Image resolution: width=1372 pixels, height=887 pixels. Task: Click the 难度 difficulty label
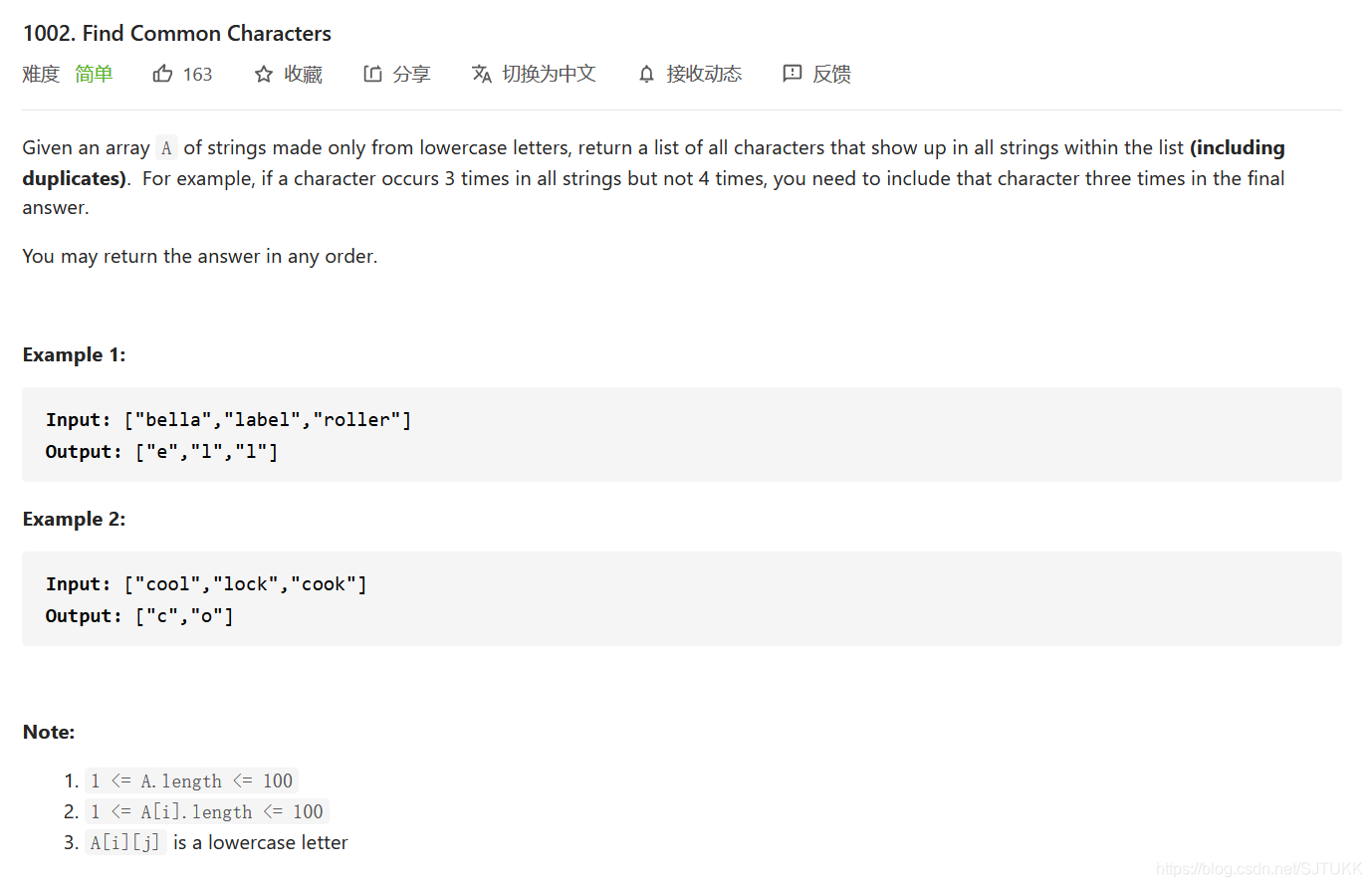pyautogui.click(x=41, y=74)
